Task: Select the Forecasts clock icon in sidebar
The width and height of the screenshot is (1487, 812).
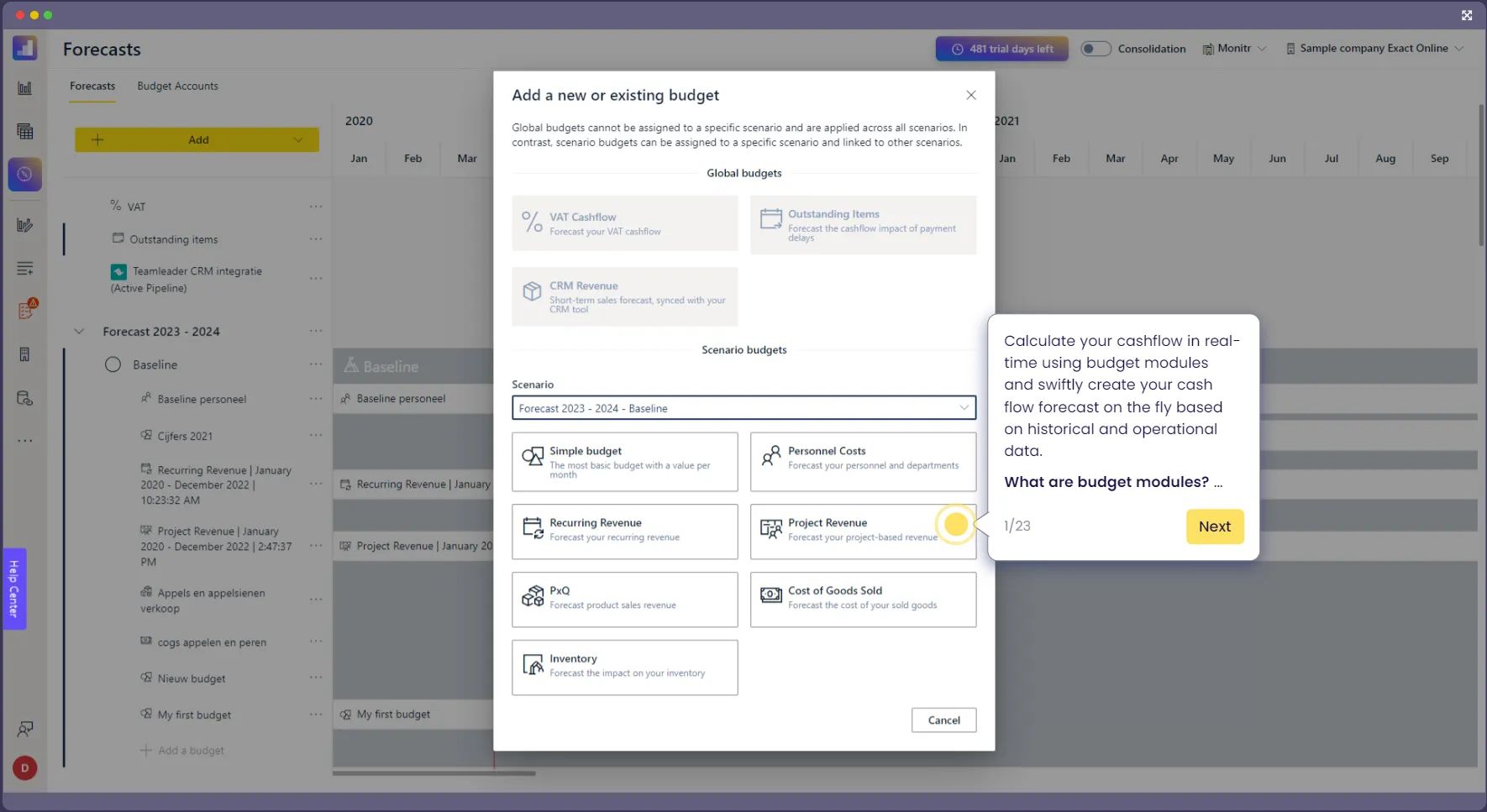Action: pos(24,174)
